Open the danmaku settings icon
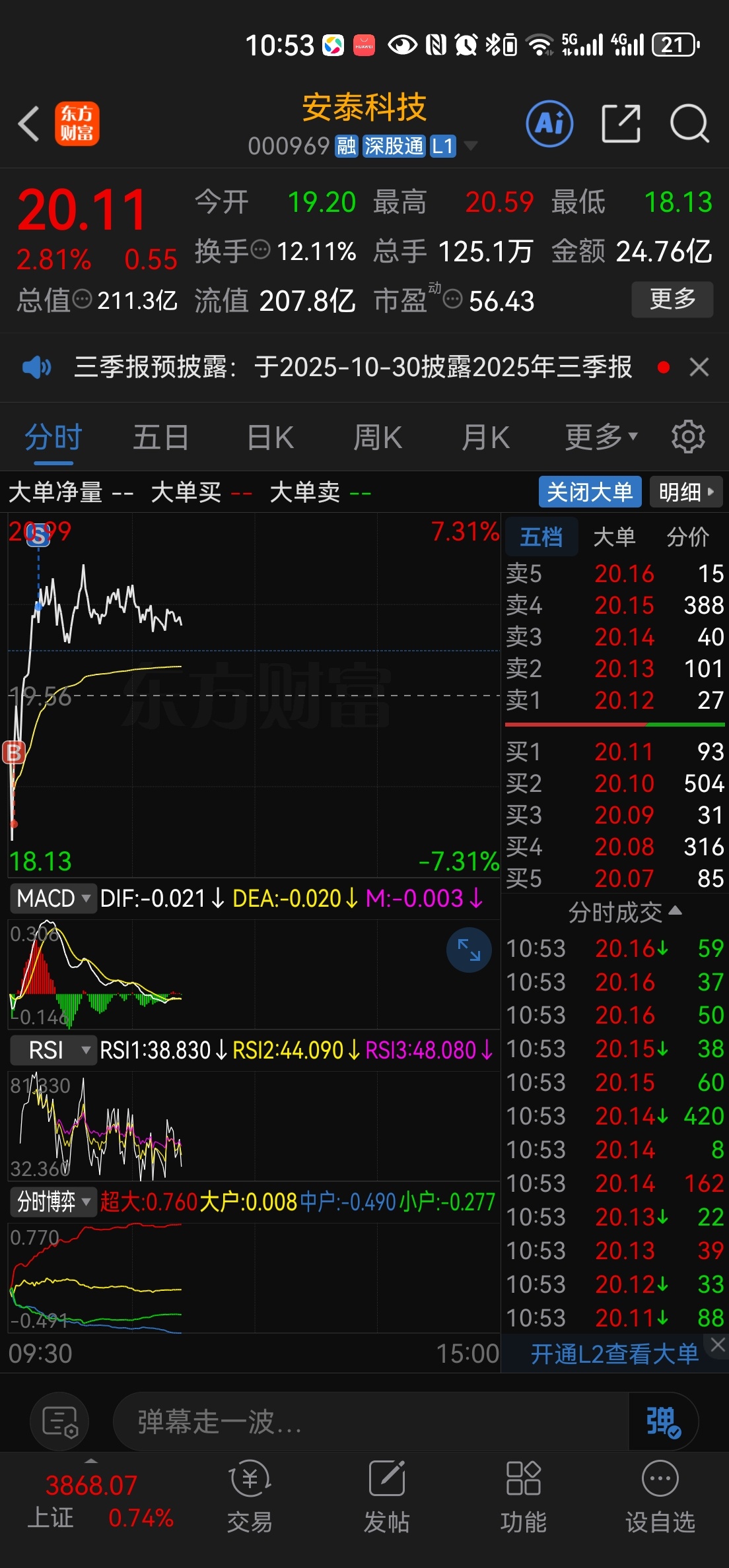The image size is (729, 1568). [x=59, y=1421]
